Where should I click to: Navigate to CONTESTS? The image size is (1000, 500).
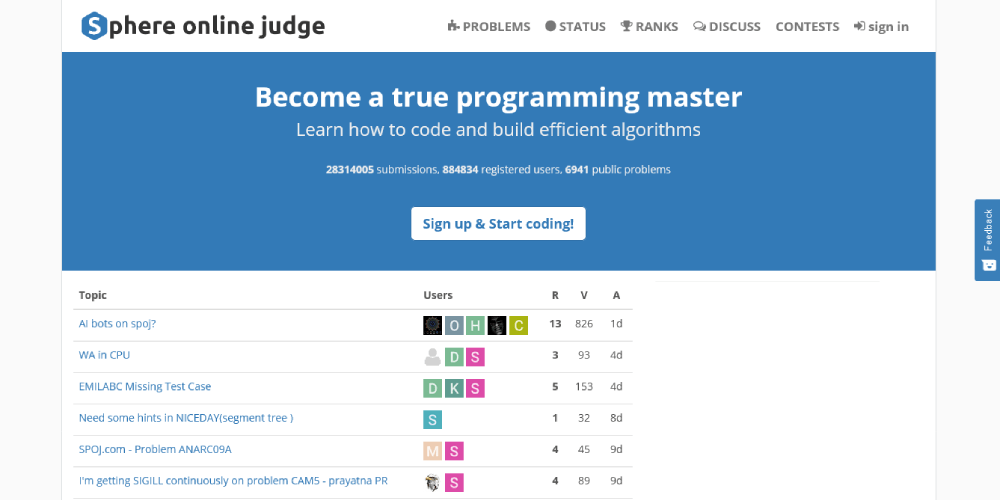click(807, 27)
